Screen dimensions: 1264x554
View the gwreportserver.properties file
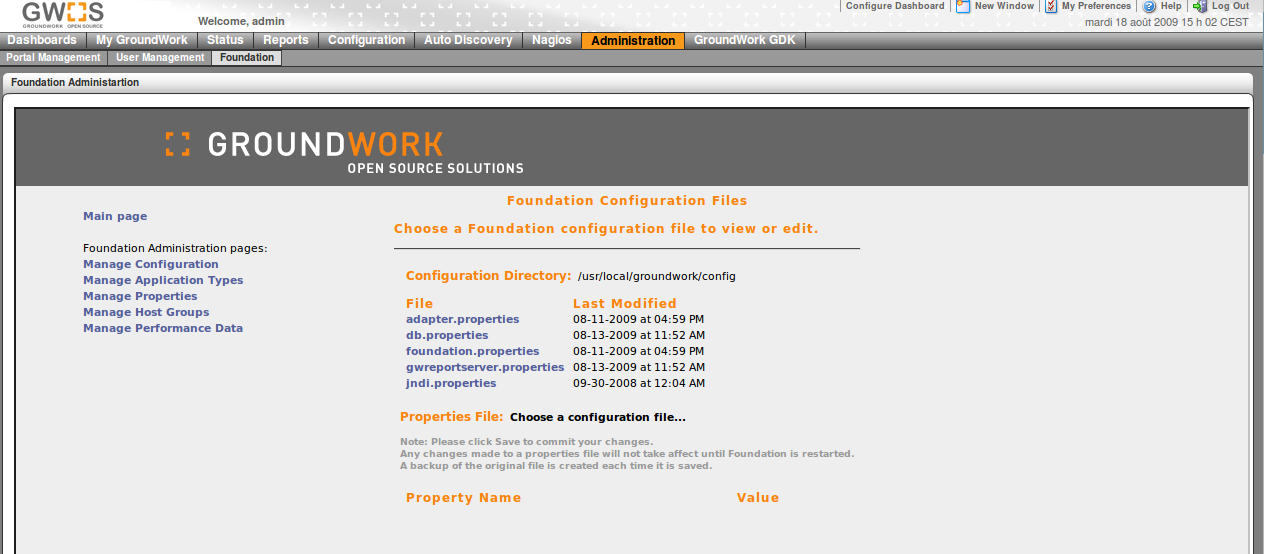[x=484, y=367]
